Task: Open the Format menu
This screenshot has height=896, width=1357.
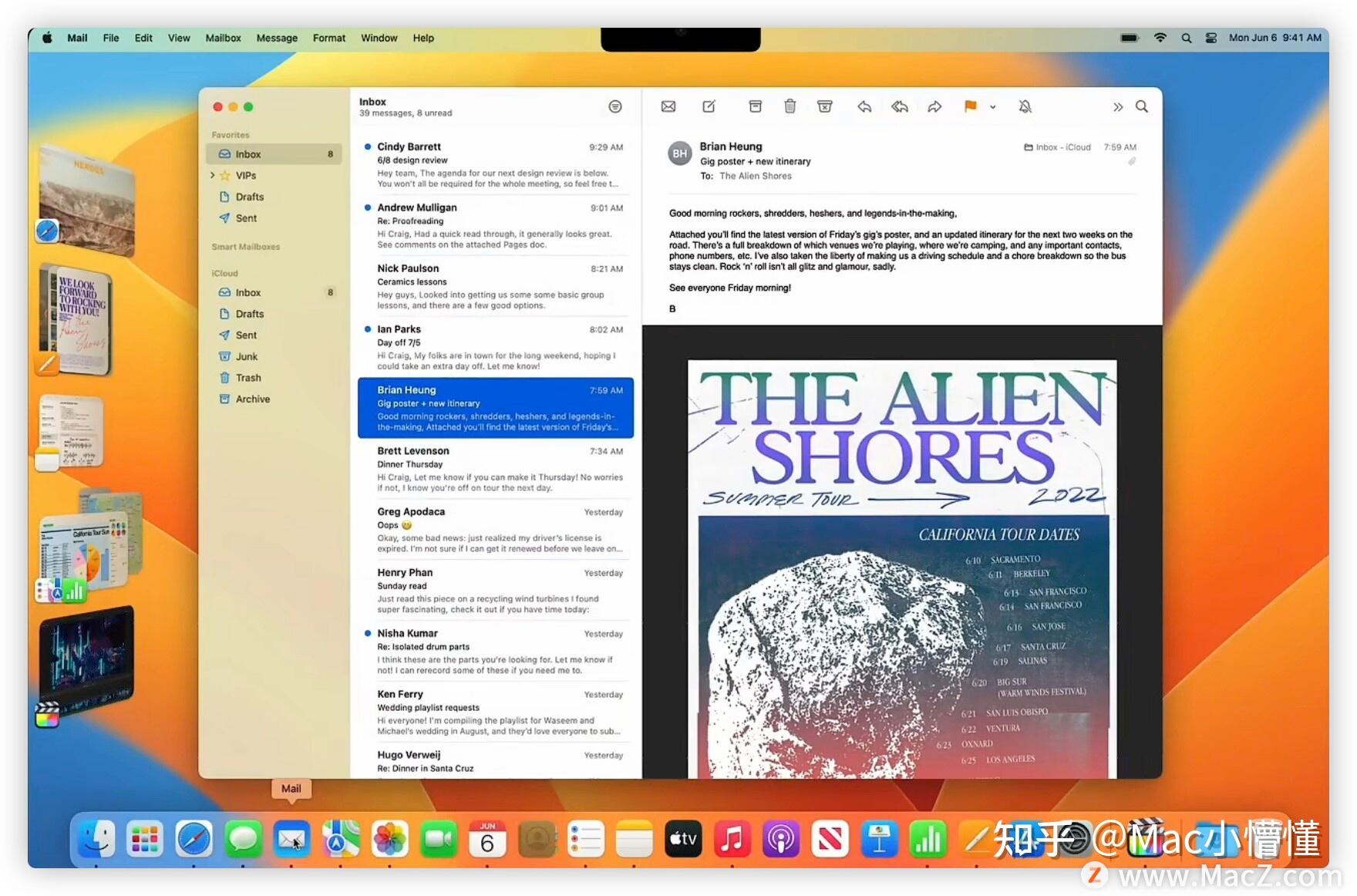Action: (328, 37)
